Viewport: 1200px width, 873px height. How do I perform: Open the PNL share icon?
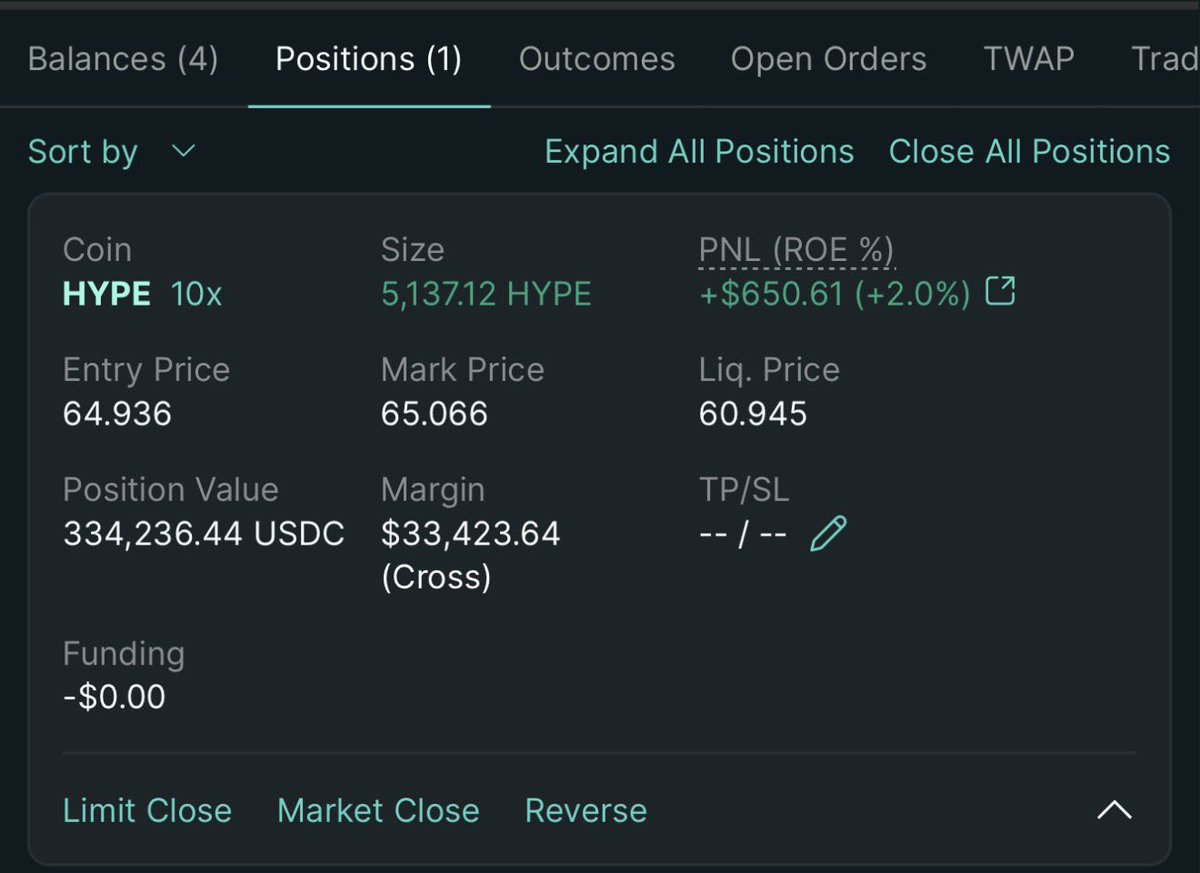pyautogui.click(x=1000, y=292)
